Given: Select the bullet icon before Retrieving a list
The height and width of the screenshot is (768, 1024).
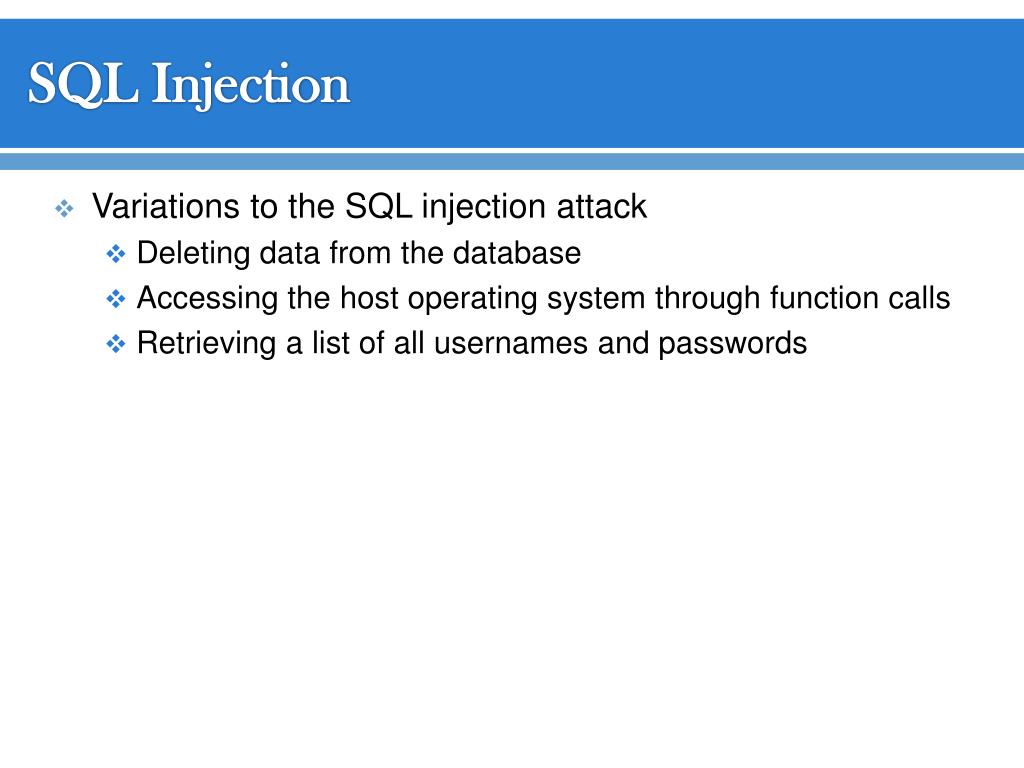Looking at the screenshot, I should [x=116, y=344].
